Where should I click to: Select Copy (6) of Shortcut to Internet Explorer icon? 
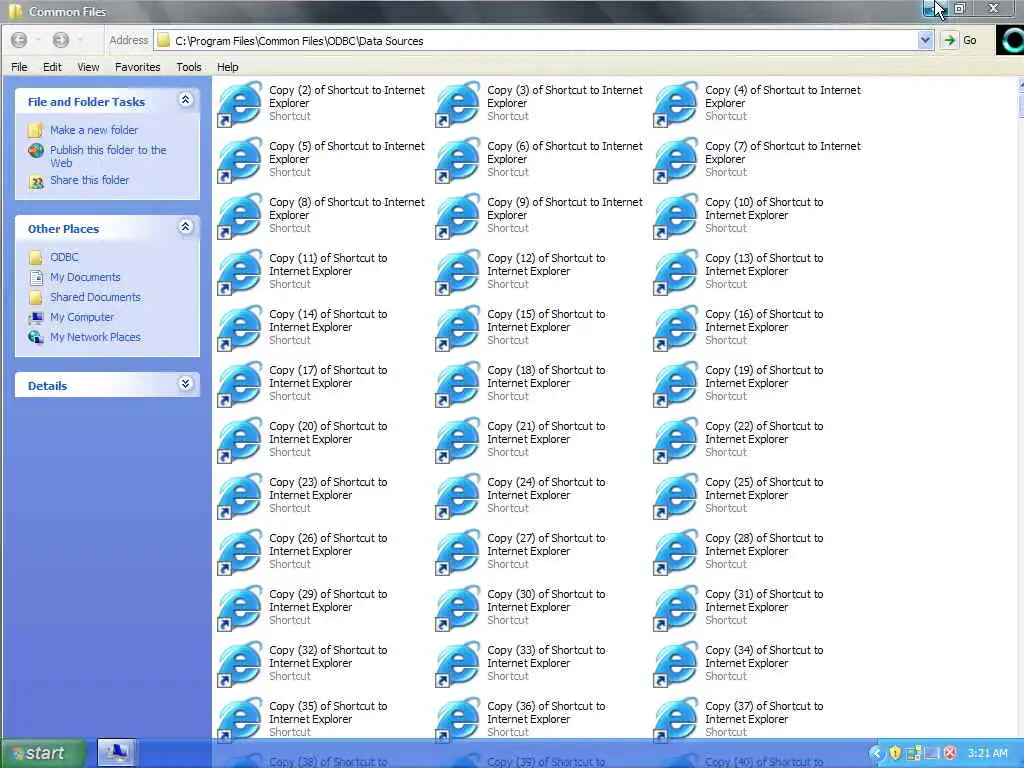tap(458, 160)
